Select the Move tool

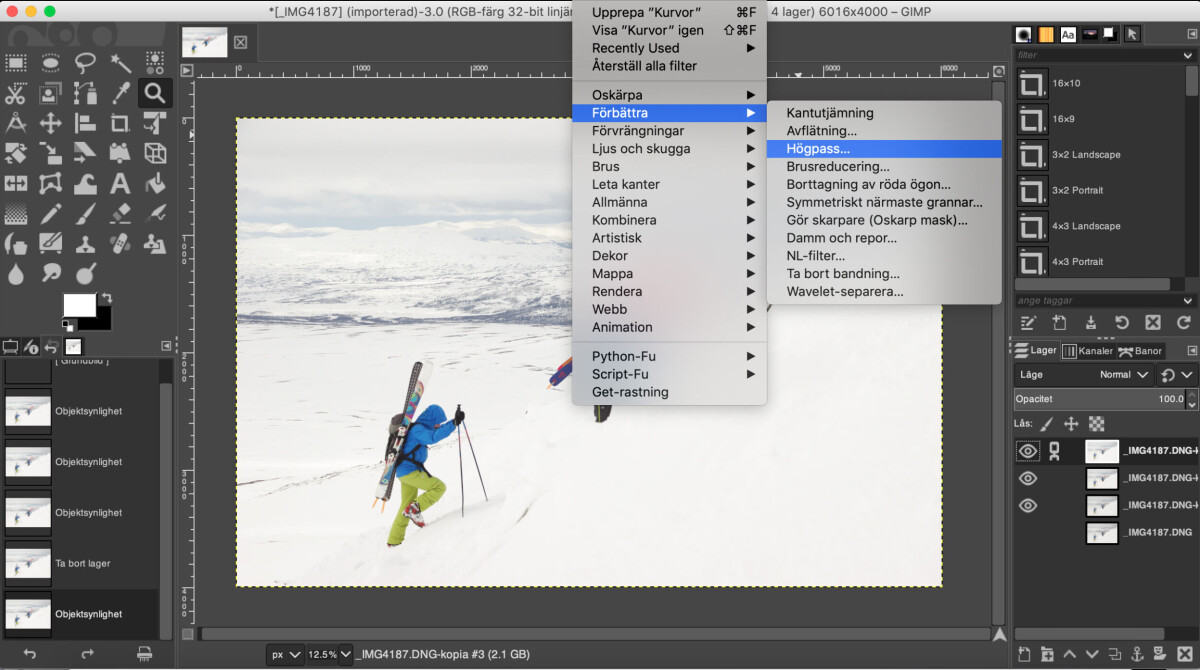51,124
